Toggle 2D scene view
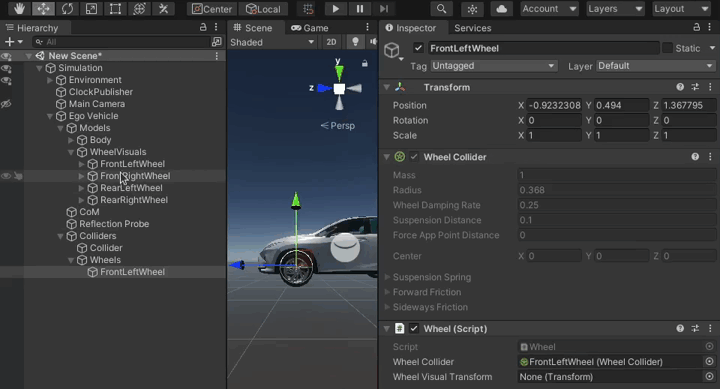This screenshot has height=389, width=720. coord(331,42)
